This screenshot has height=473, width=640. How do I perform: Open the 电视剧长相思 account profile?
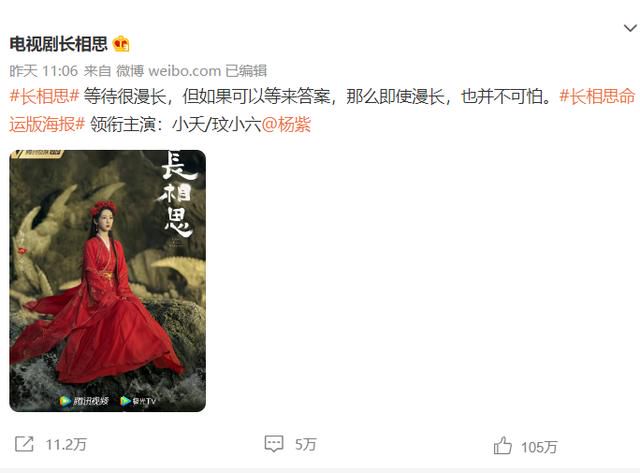click(x=58, y=44)
